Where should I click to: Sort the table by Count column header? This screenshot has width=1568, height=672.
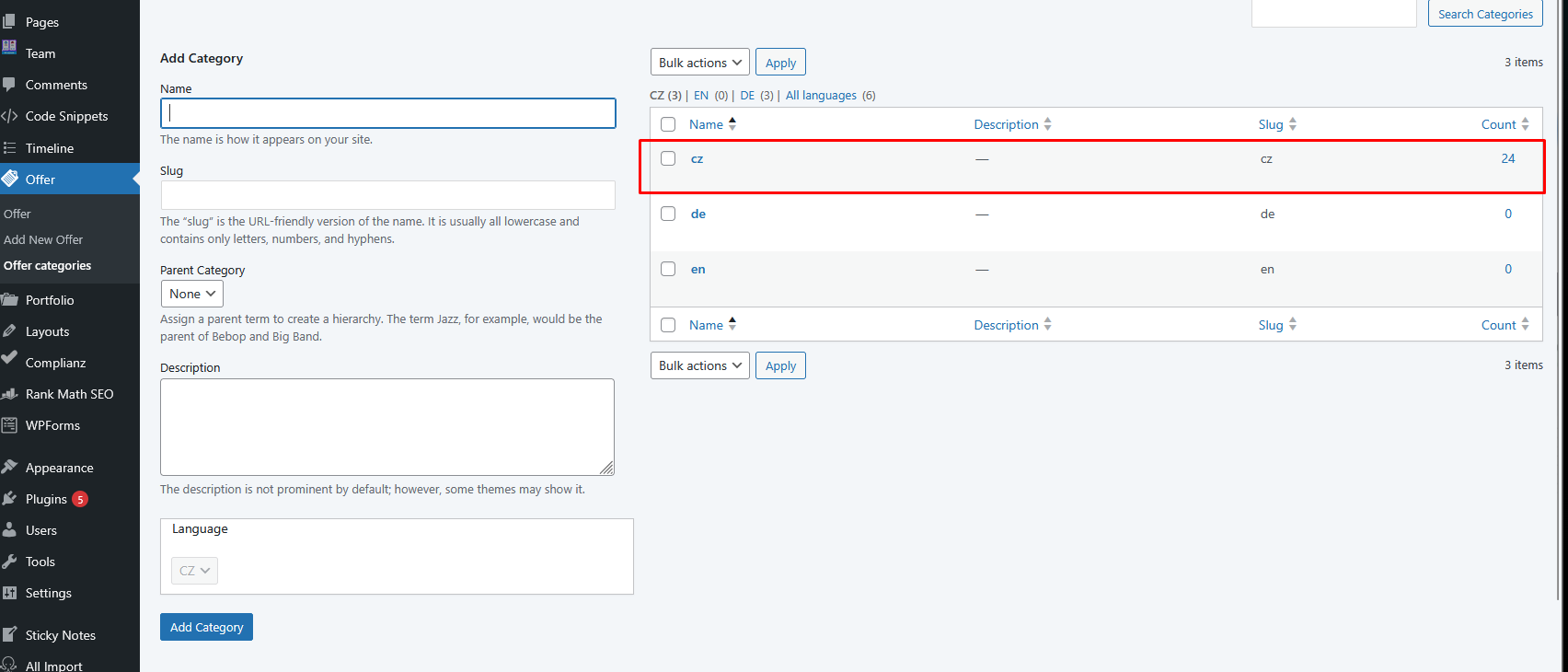pyautogui.click(x=1498, y=124)
